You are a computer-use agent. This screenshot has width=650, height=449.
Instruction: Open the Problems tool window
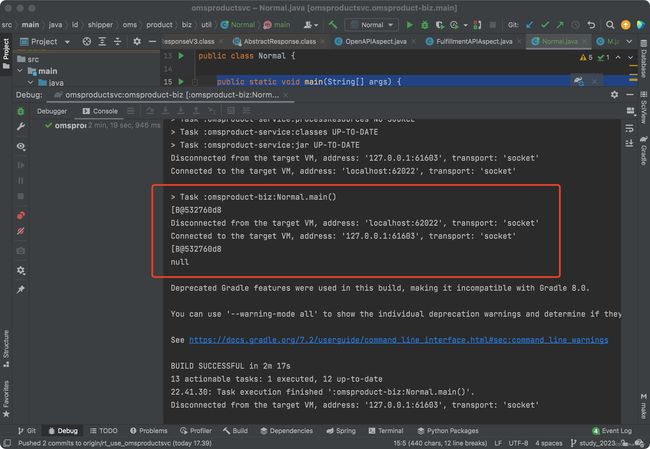coord(149,431)
